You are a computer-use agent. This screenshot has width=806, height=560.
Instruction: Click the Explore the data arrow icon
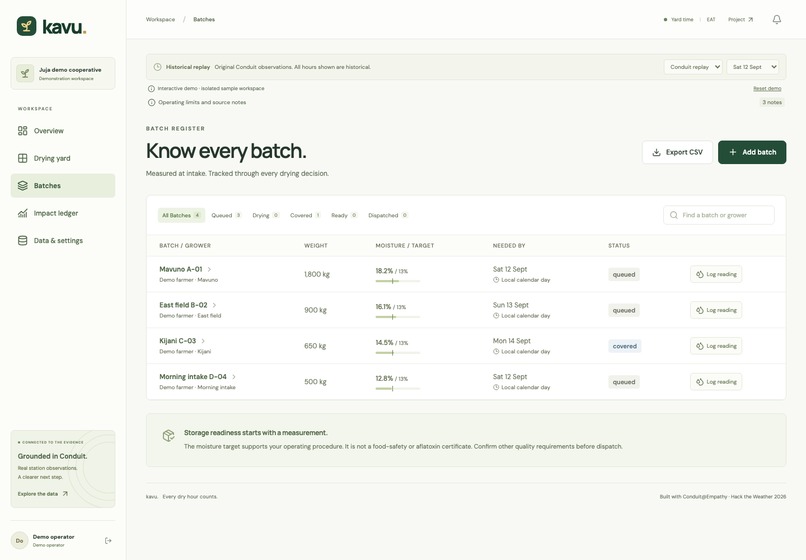[x=65, y=494]
